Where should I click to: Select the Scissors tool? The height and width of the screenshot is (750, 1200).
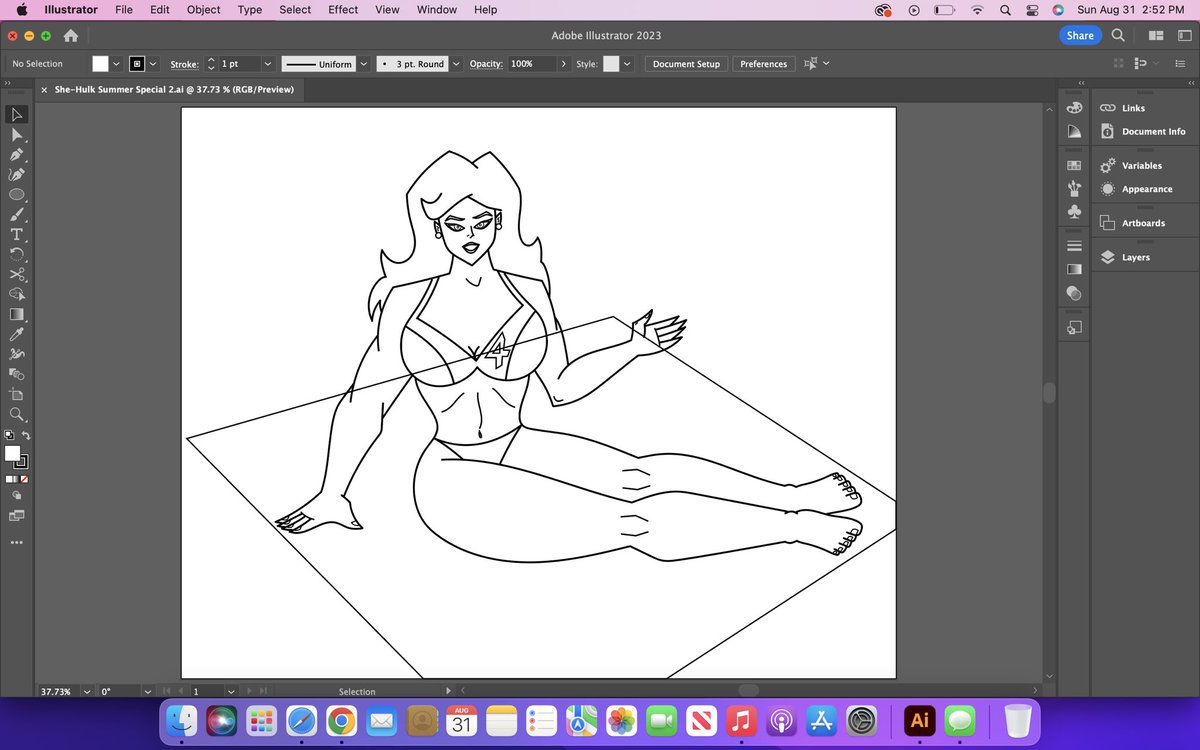click(x=16, y=274)
